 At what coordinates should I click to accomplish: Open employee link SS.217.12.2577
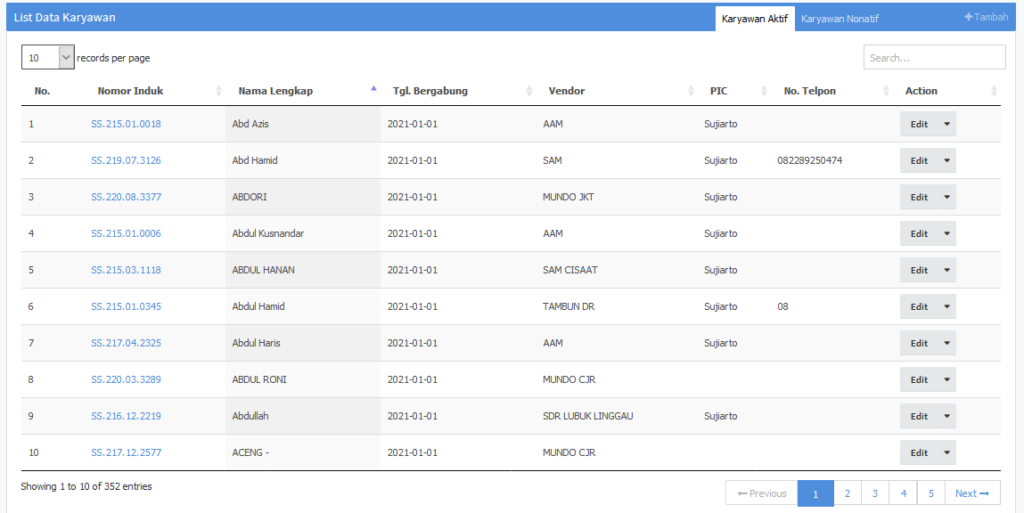click(x=126, y=453)
